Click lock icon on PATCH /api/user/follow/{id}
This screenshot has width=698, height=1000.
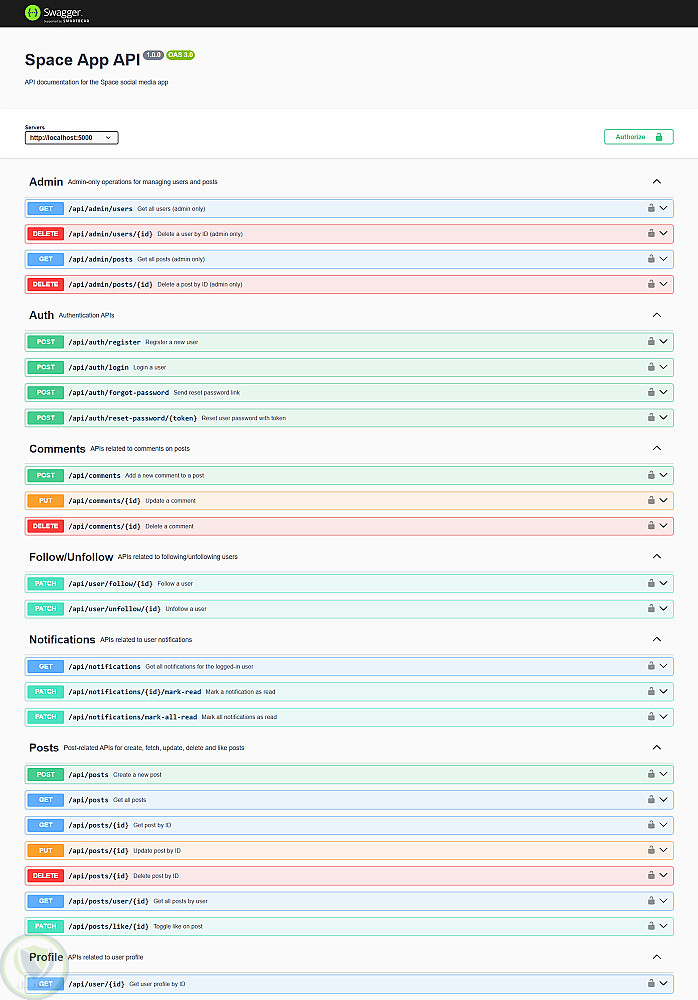point(650,583)
